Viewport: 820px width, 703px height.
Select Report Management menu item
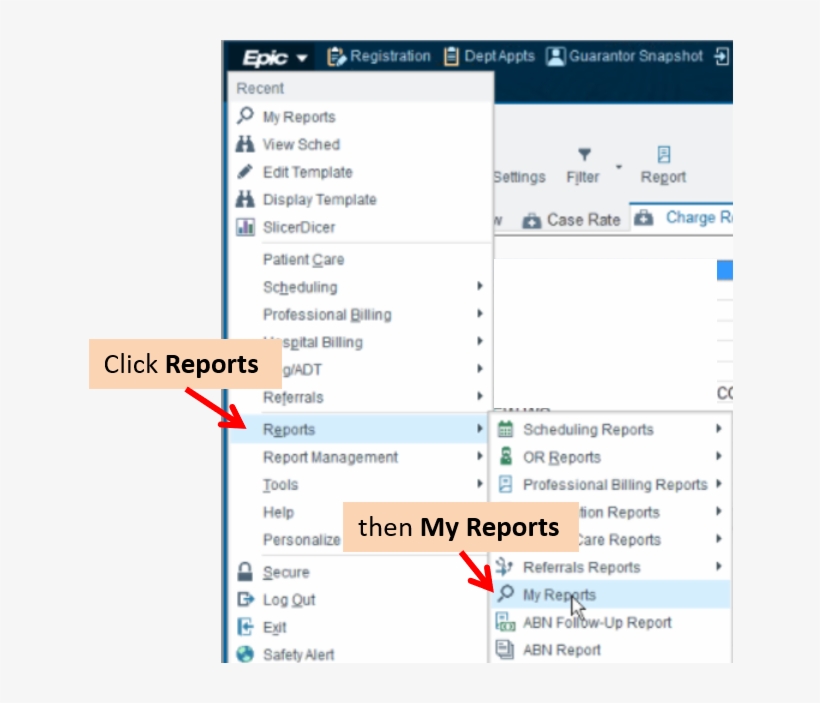click(x=330, y=457)
